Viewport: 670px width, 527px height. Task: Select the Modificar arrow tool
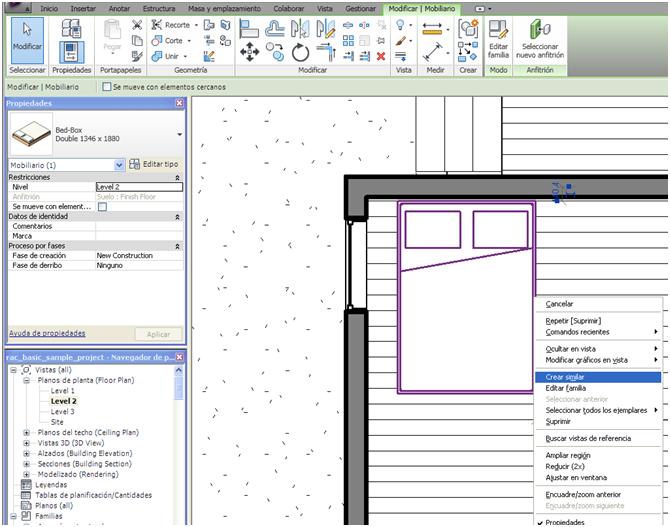(x=27, y=36)
